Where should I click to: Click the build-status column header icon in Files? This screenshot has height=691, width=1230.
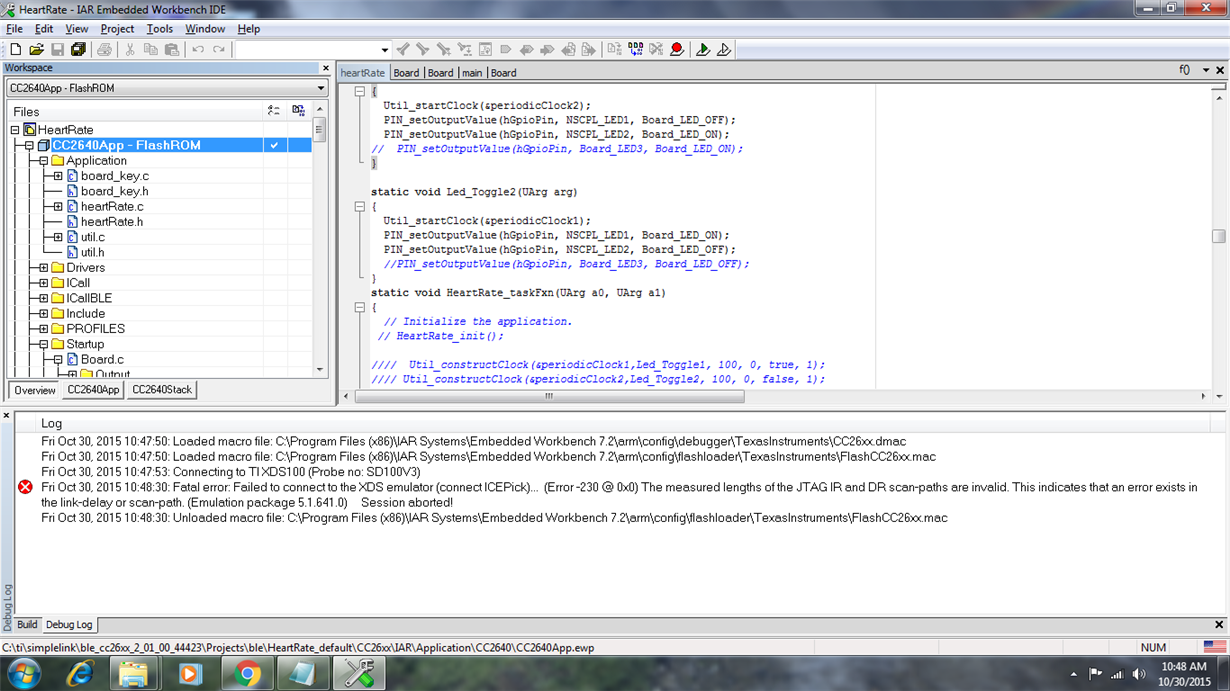(274, 111)
